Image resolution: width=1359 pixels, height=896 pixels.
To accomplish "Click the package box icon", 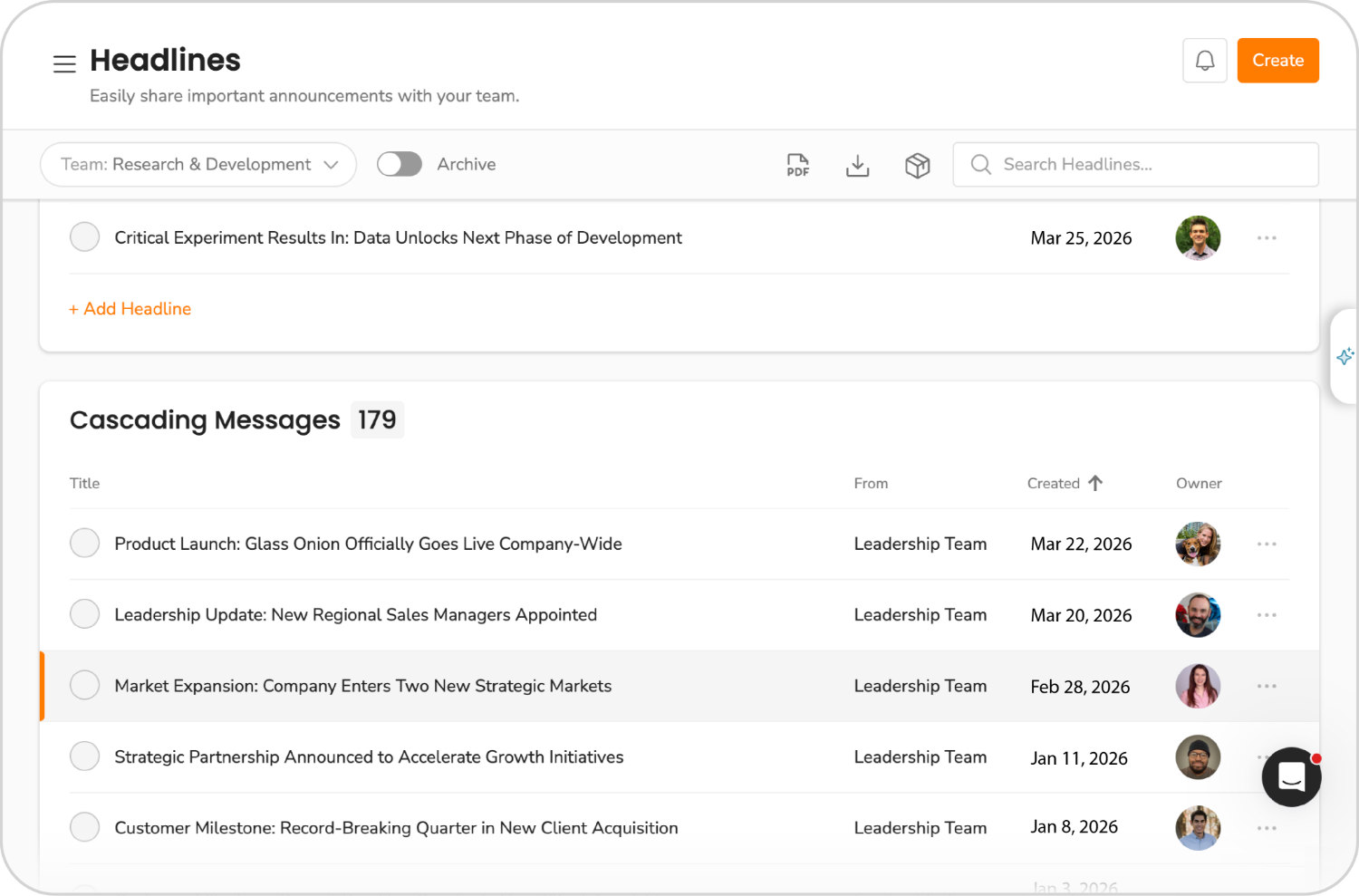I will (x=917, y=165).
